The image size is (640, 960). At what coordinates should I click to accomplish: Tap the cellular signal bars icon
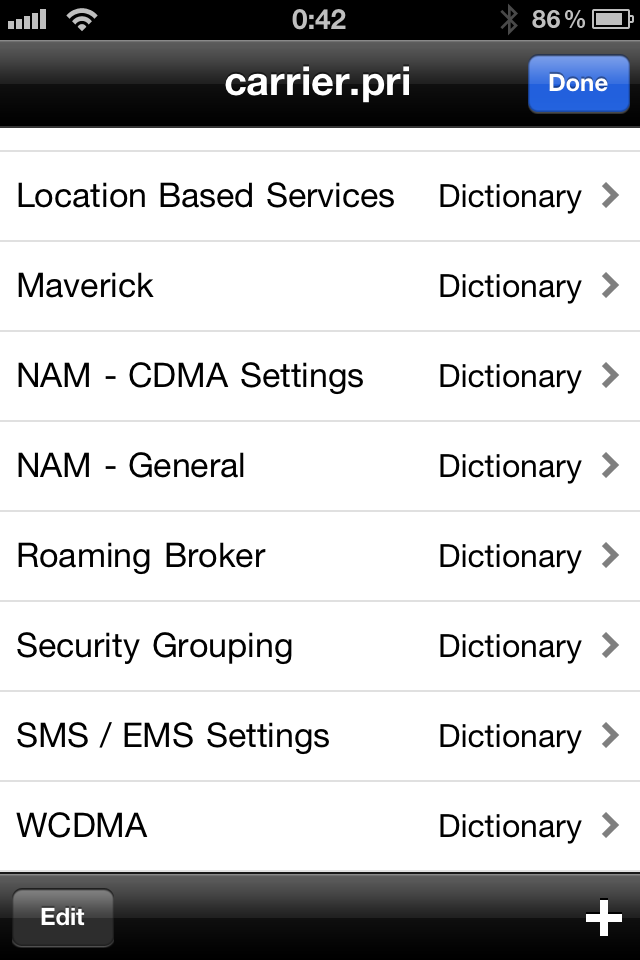point(27,20)
